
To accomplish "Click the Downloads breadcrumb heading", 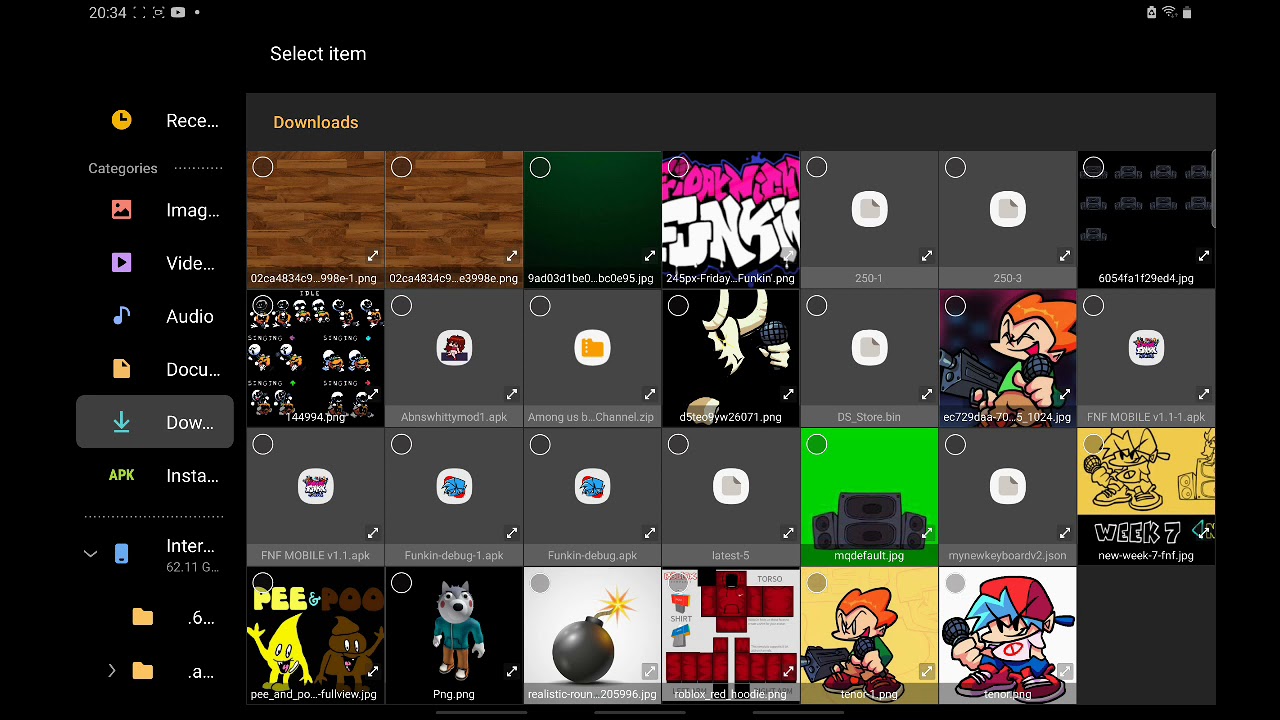I will tap(316, 122).
